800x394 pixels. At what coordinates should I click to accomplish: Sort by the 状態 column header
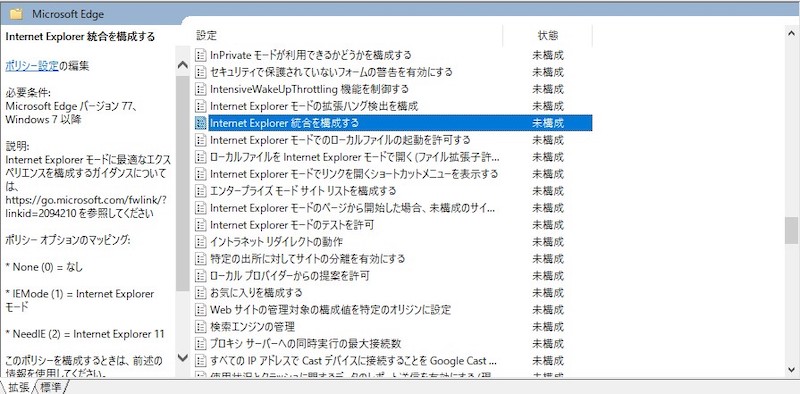[548, 35]
